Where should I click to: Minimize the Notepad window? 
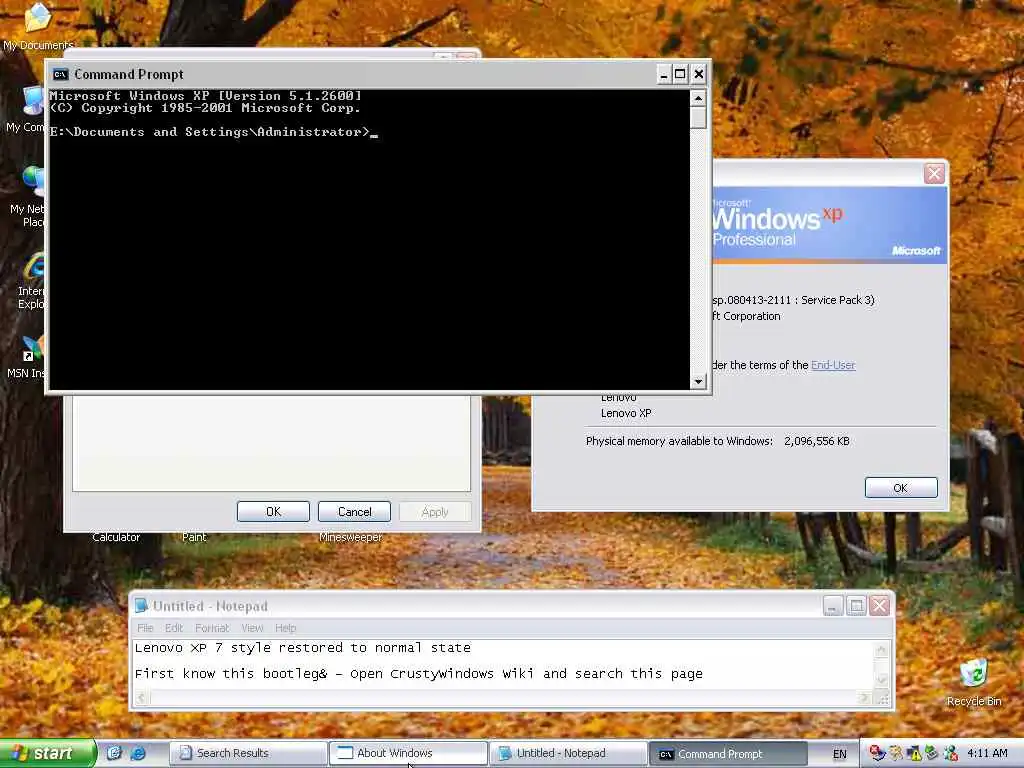833,606
